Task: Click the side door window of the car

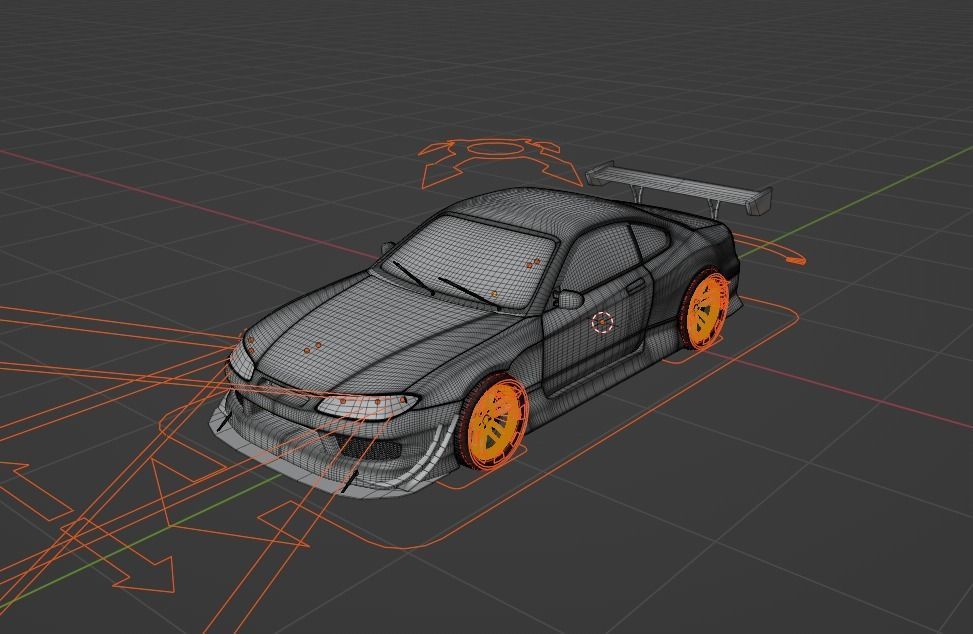Action: point(599,257)
